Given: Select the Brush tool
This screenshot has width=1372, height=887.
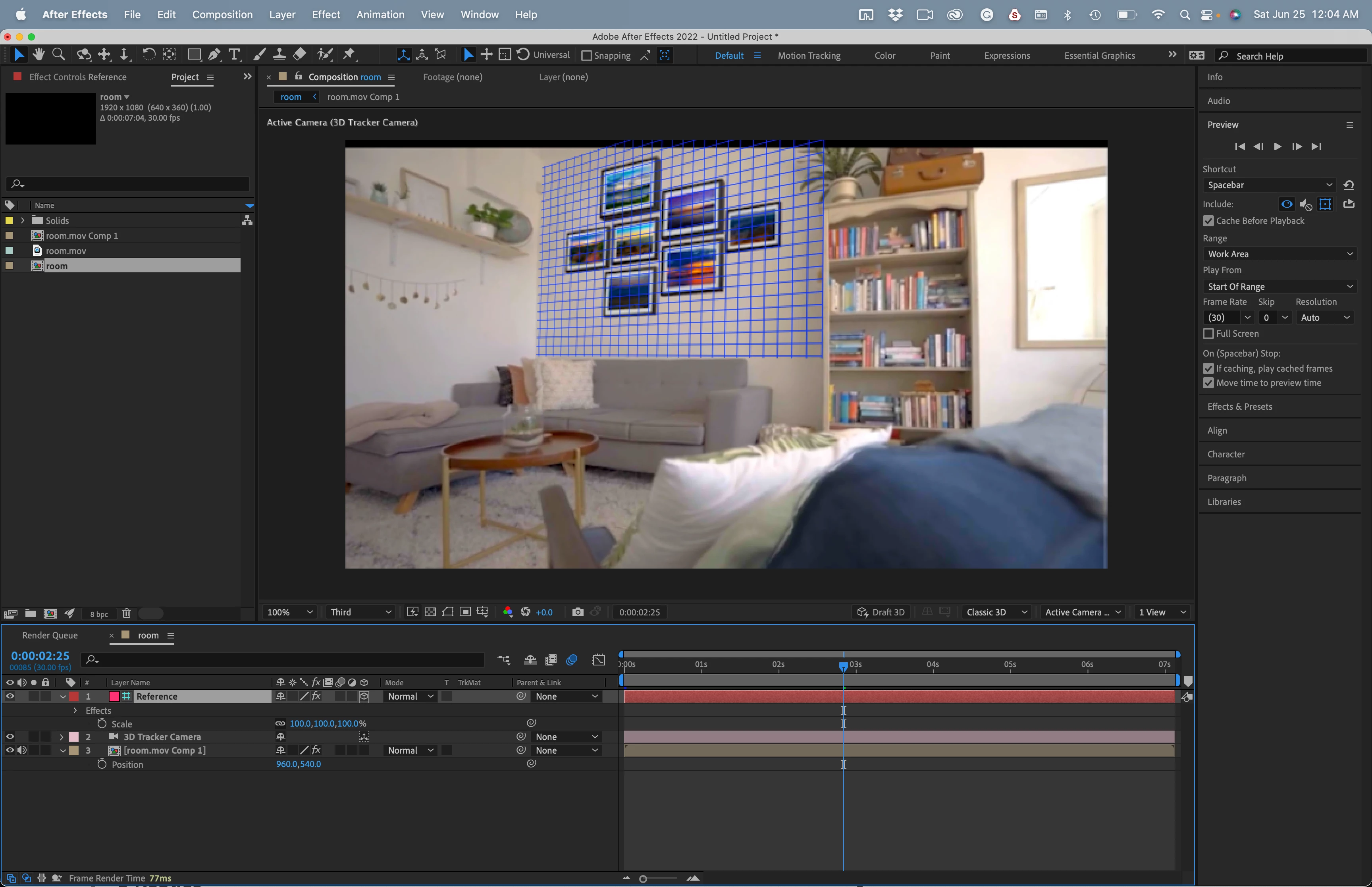Looking at the screenshot, I should pyautogui.click(x=260, y=55).
